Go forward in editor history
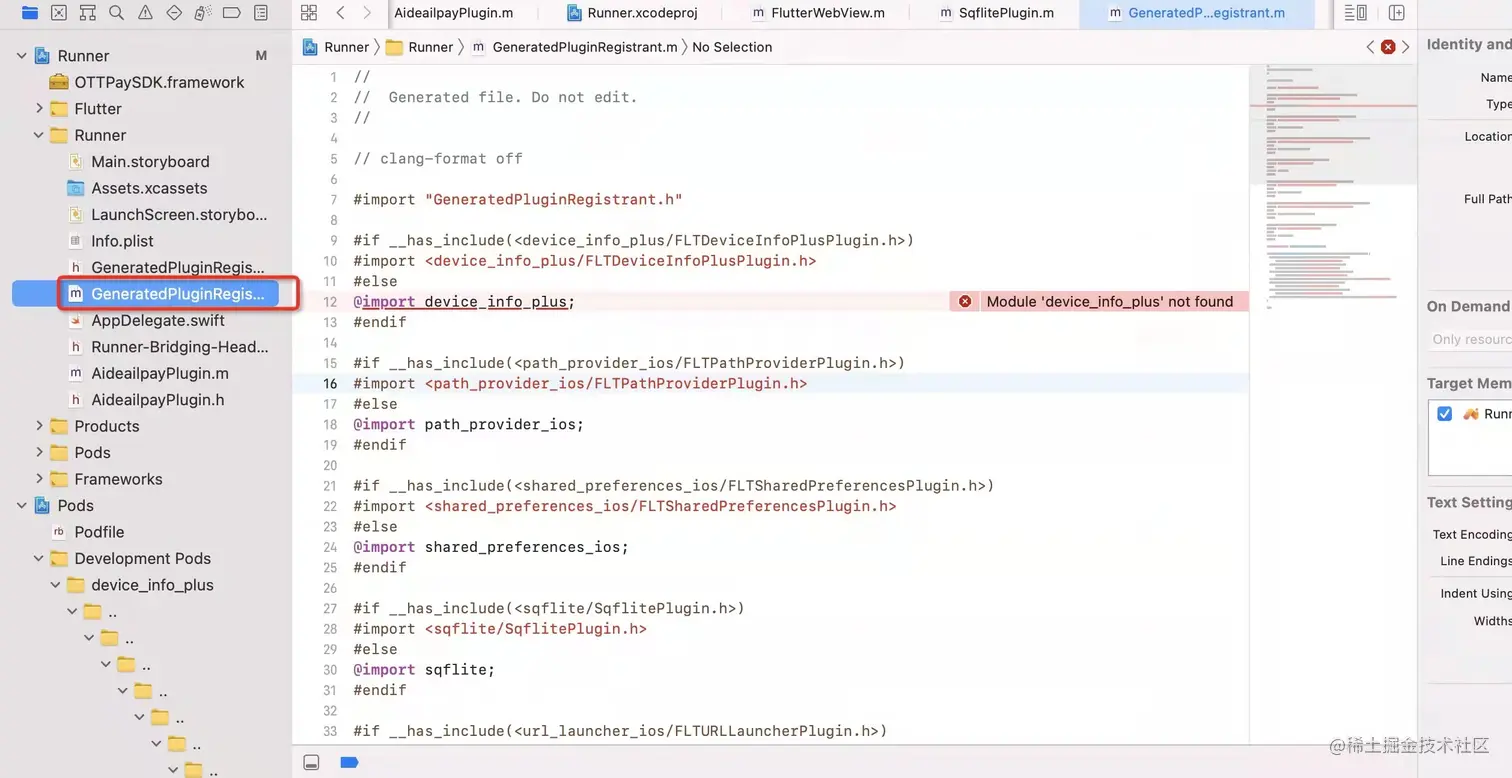Image resolution: width=1512 pixels, height=778 pixels. [x=367, y=13]
